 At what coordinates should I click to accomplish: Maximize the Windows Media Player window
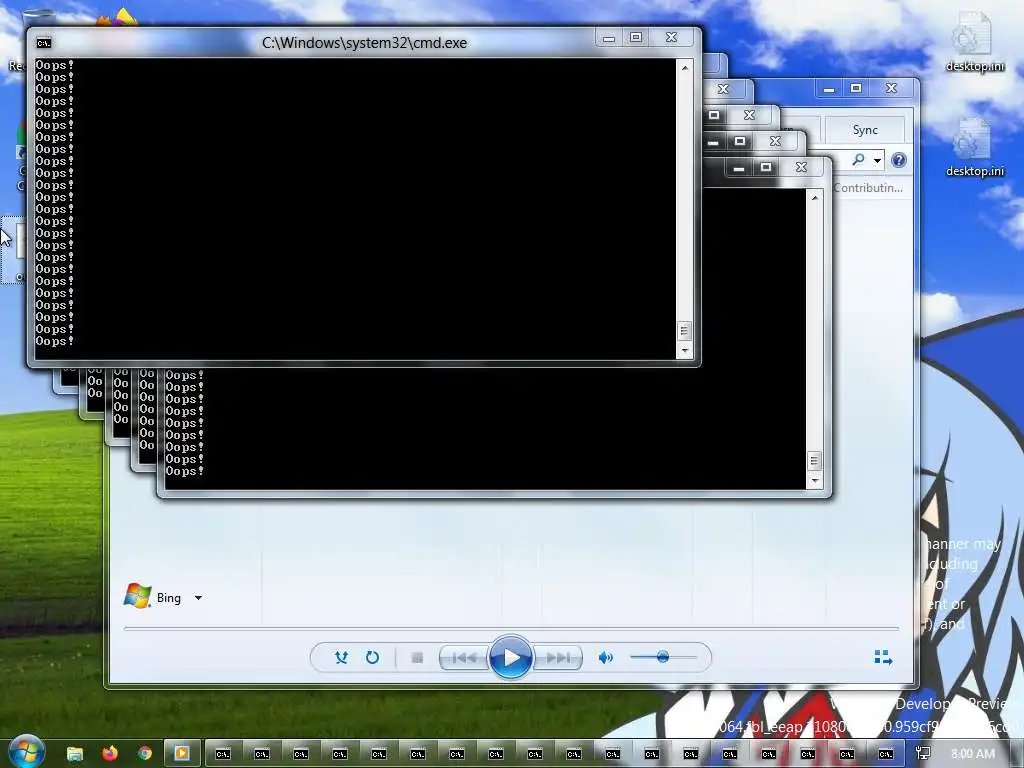(x=856, y=89)
